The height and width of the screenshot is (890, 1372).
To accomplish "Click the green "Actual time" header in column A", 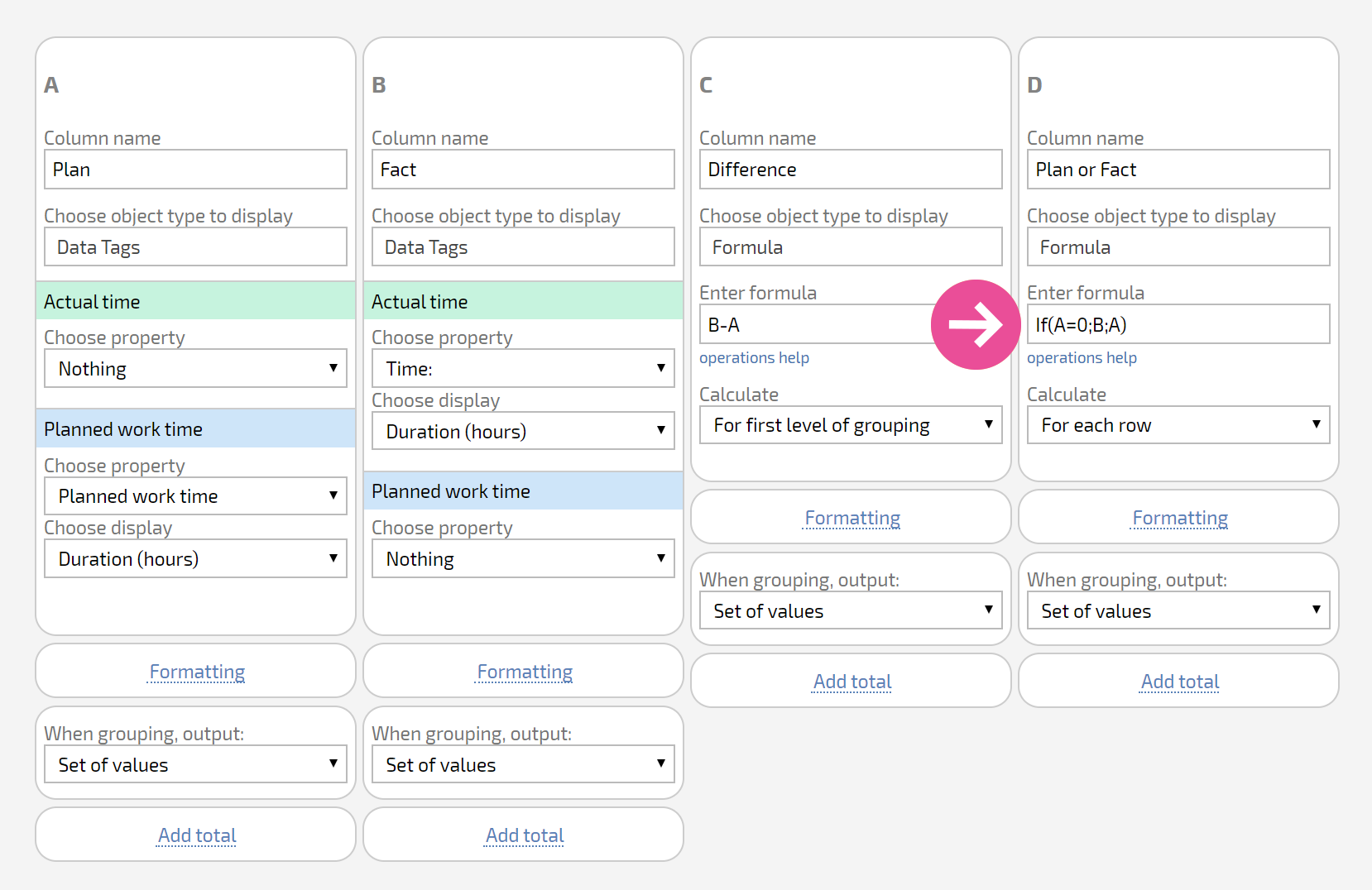I will pyautogui.click(x=195, y=301).
